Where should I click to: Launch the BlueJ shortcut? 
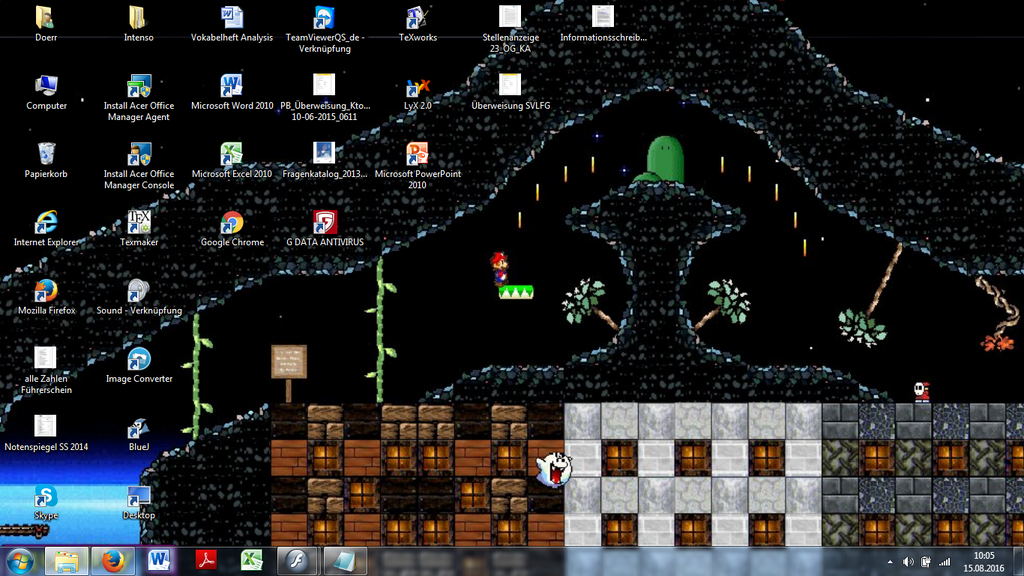pyautogui.click(x=138, y=427)
